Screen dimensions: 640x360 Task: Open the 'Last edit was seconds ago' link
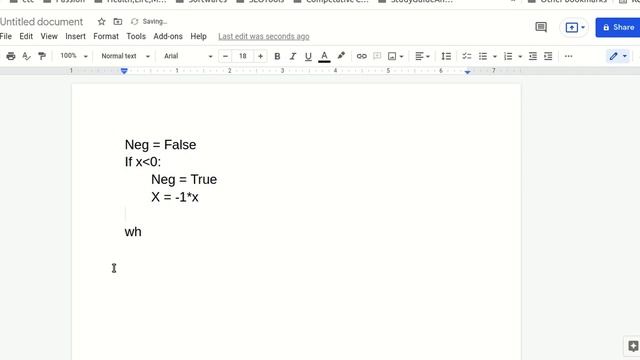click(264, 36)
